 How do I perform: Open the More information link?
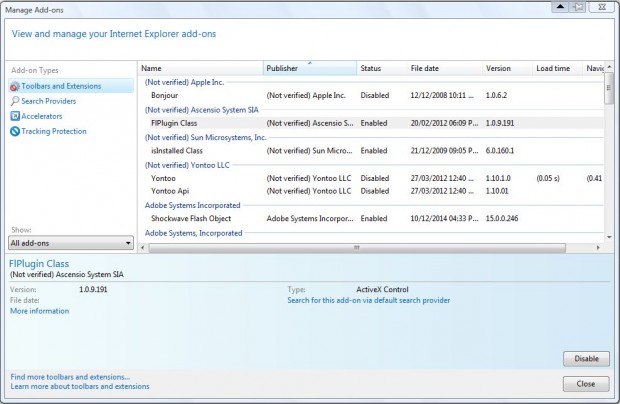pyautogui.click(x=40, y=311)
